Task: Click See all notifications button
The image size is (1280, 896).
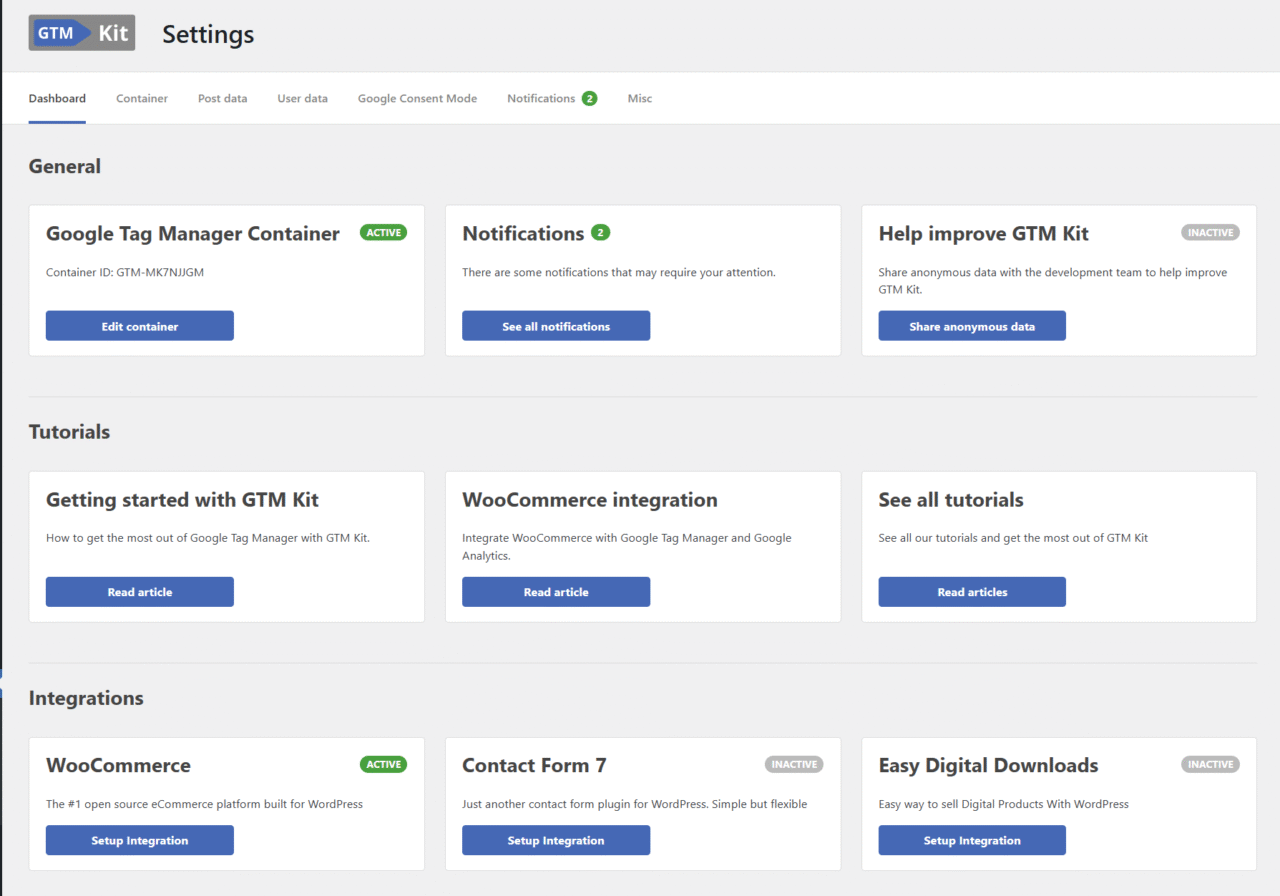Action: 556,326
